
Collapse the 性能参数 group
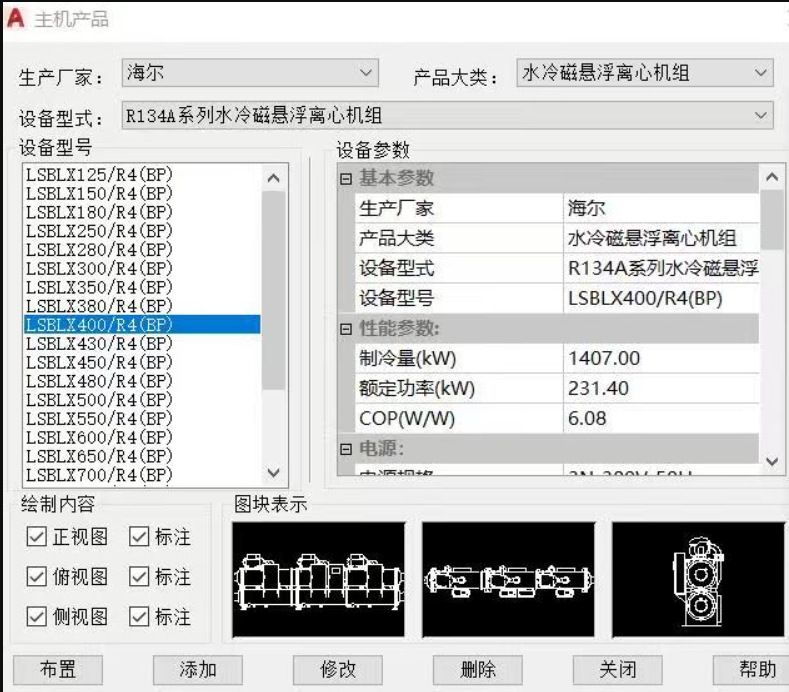pyautogui.click(x=346, y=329)
